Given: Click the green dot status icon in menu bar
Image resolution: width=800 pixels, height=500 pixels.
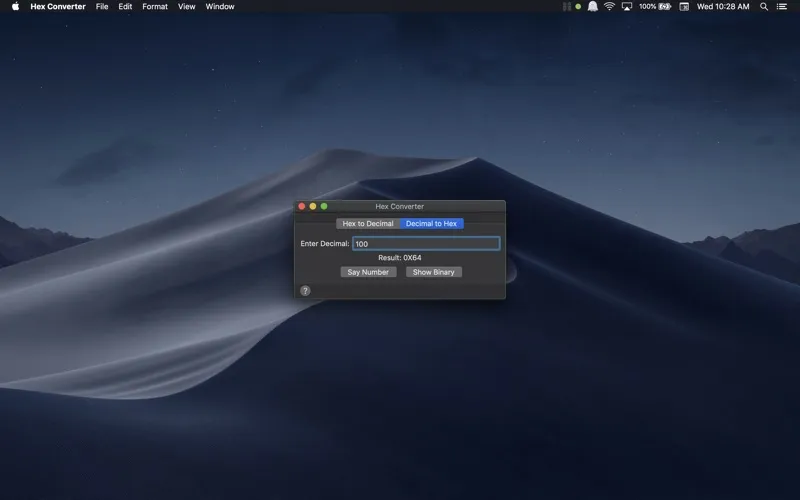Looking at the screenshot, I should [578, 7].
